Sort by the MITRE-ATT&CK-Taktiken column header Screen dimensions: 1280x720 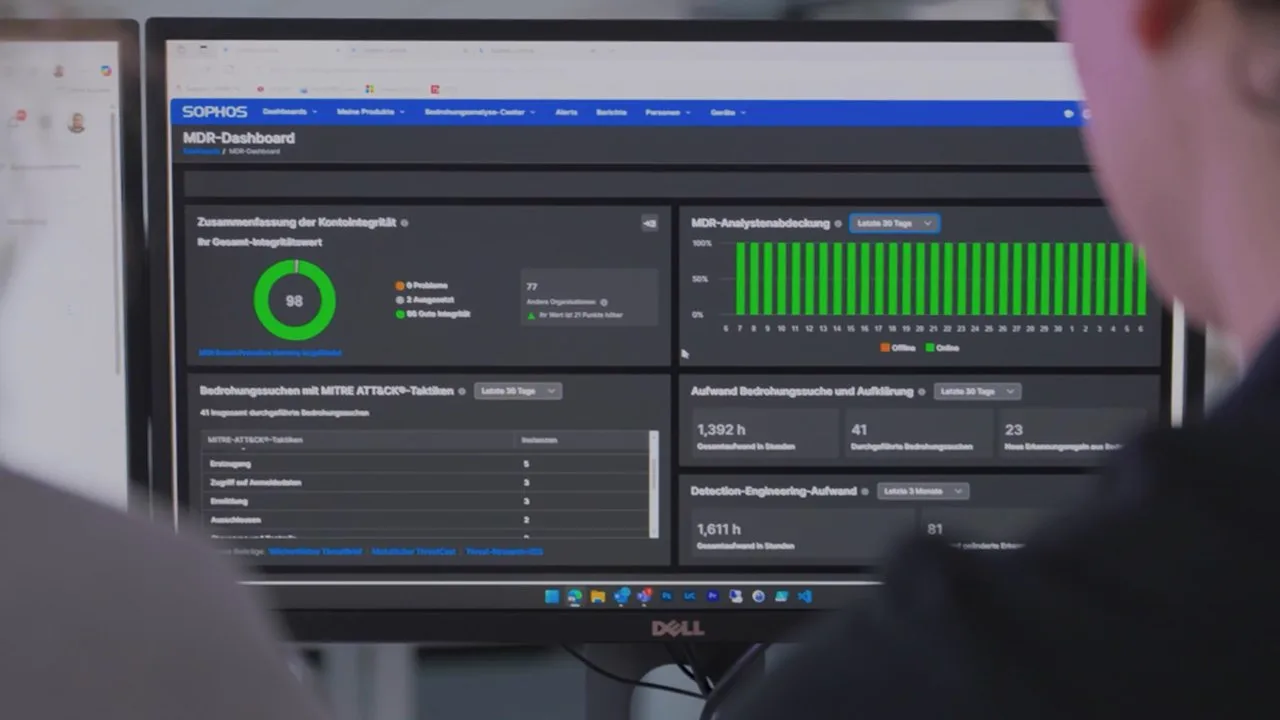[x=255, y=440]
